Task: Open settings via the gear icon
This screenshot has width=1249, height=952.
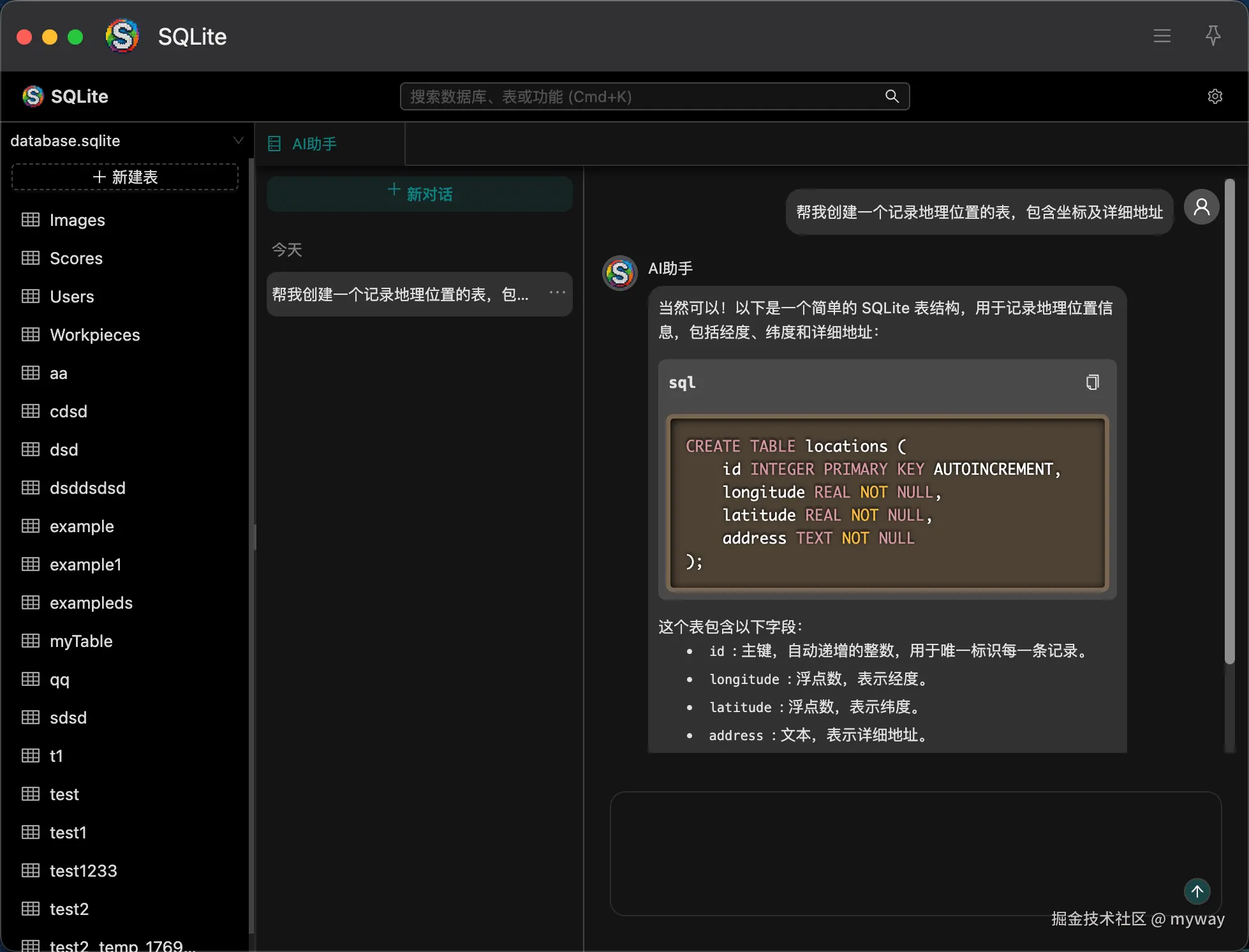Action: (x=1215, y=96)
